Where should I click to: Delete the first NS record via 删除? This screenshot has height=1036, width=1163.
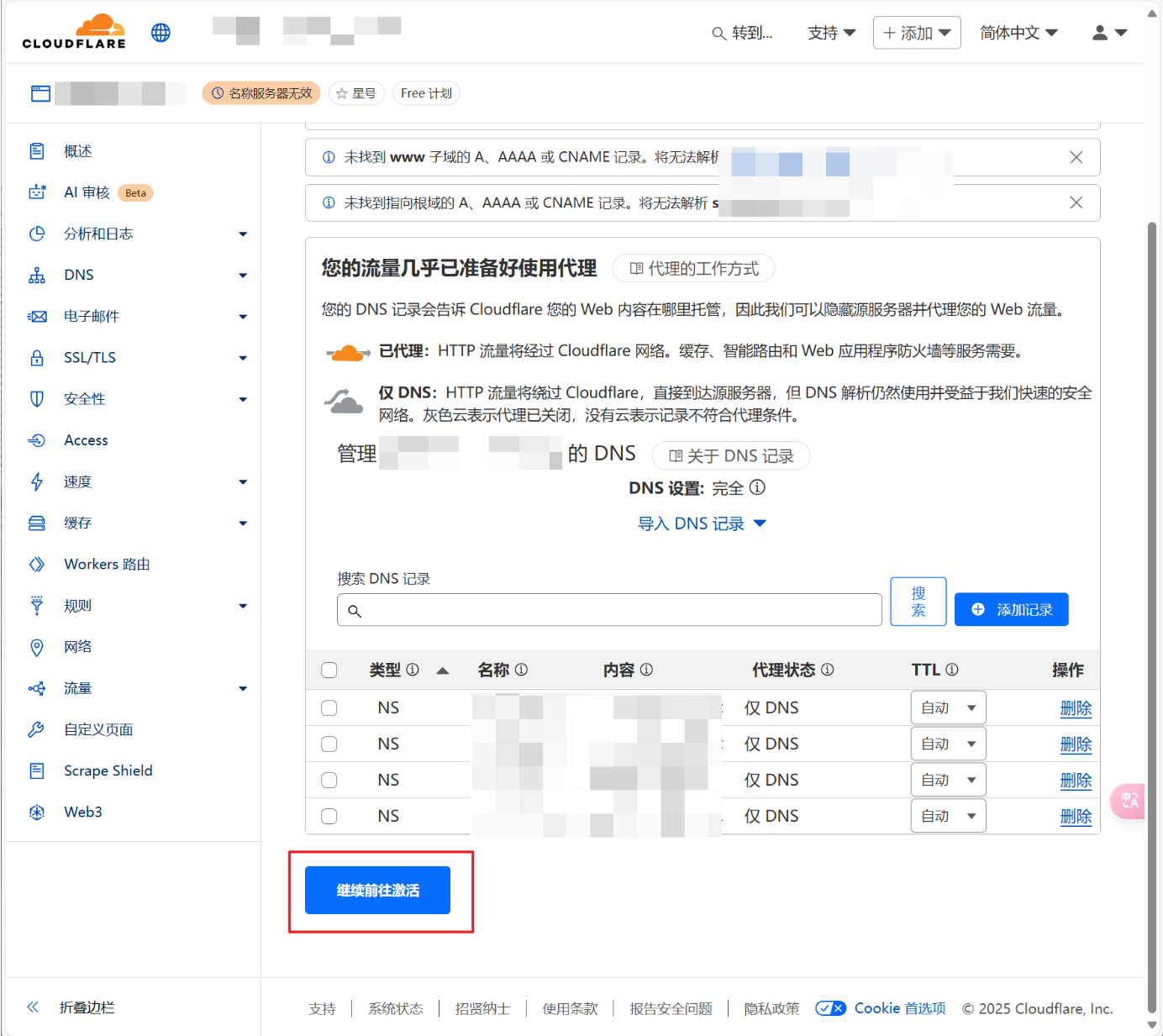tap(1076, 708)
